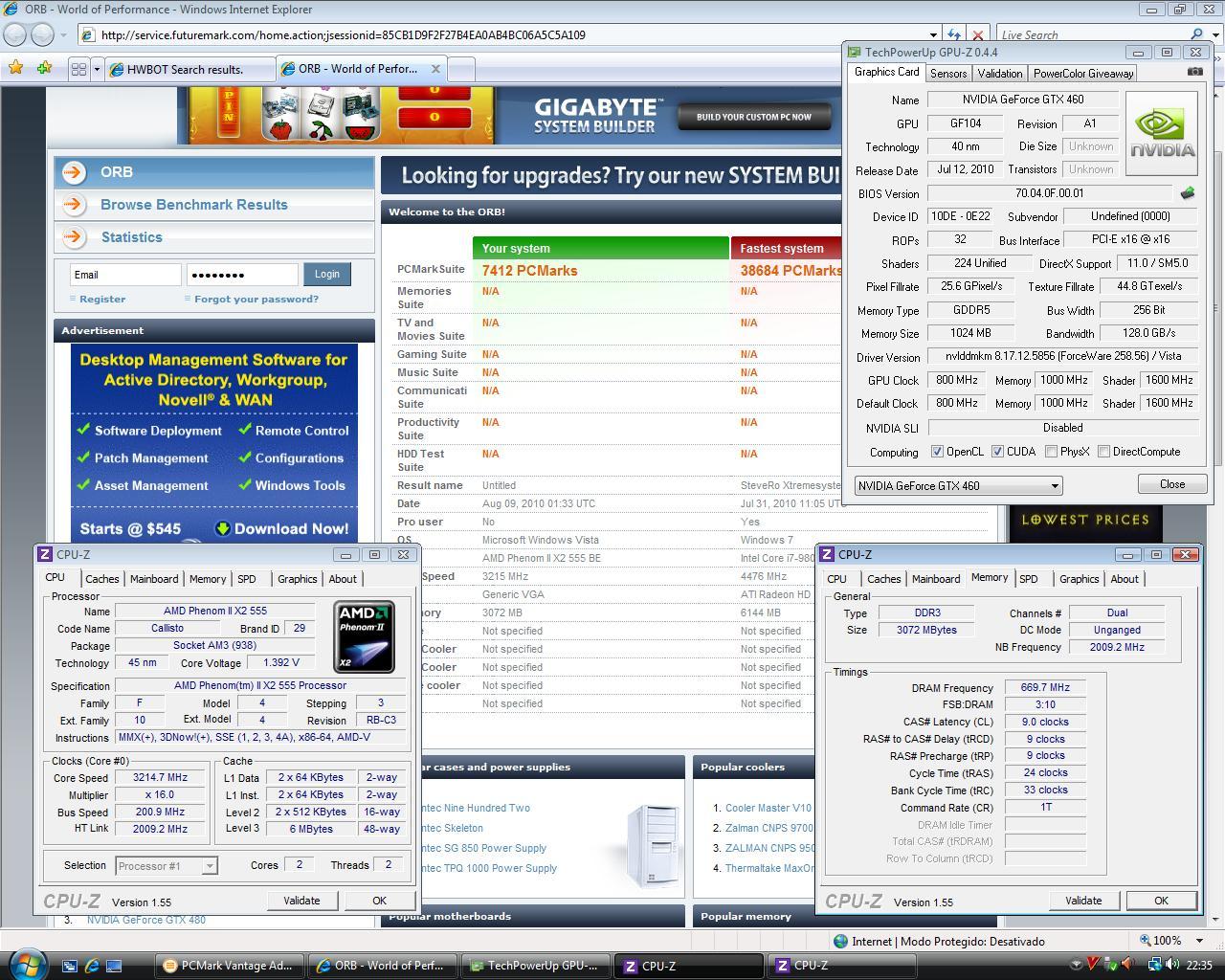Click Validate in the right CPU-Z window
The width and height of the screenshot is (1225, 980).
coord(1083,901)
